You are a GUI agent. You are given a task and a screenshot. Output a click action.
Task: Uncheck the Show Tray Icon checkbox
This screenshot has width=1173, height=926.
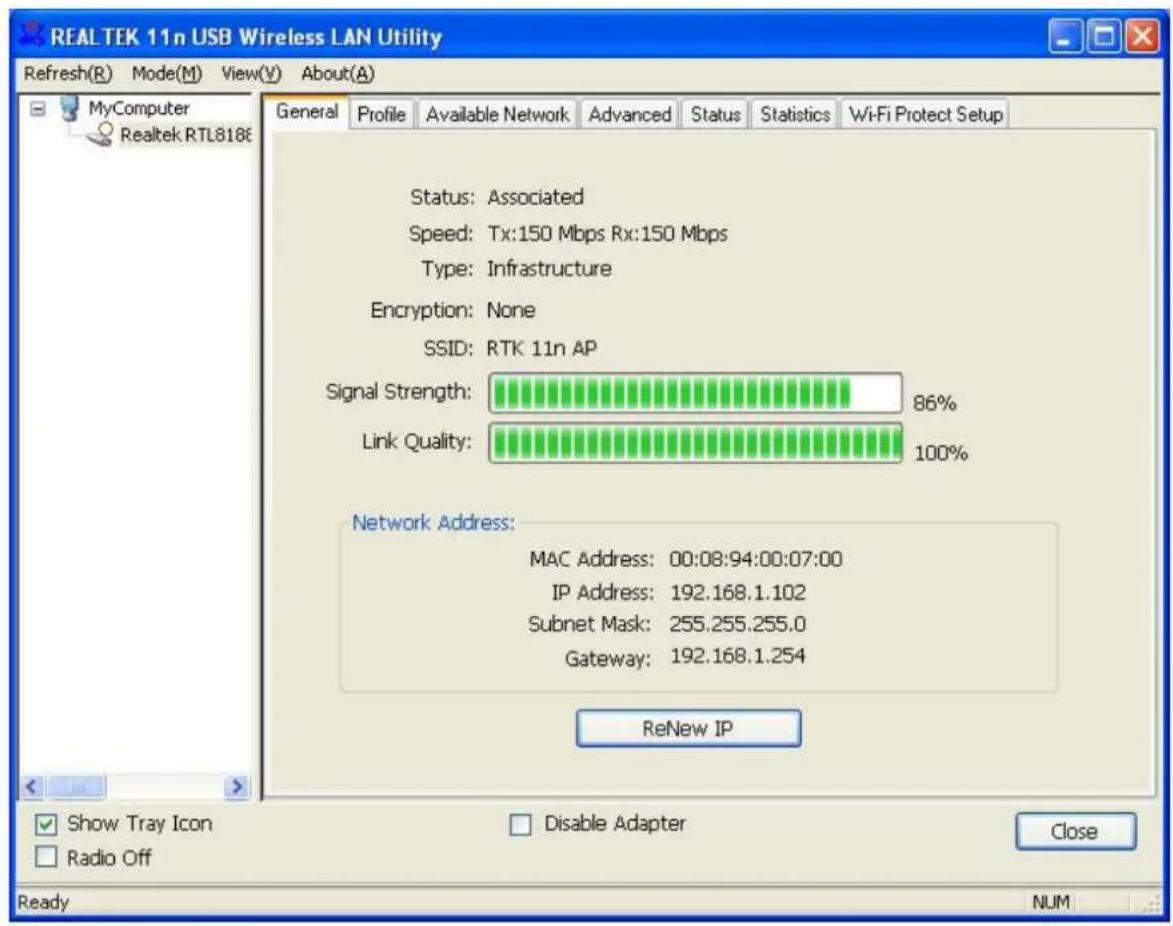[x=46, y=824]
